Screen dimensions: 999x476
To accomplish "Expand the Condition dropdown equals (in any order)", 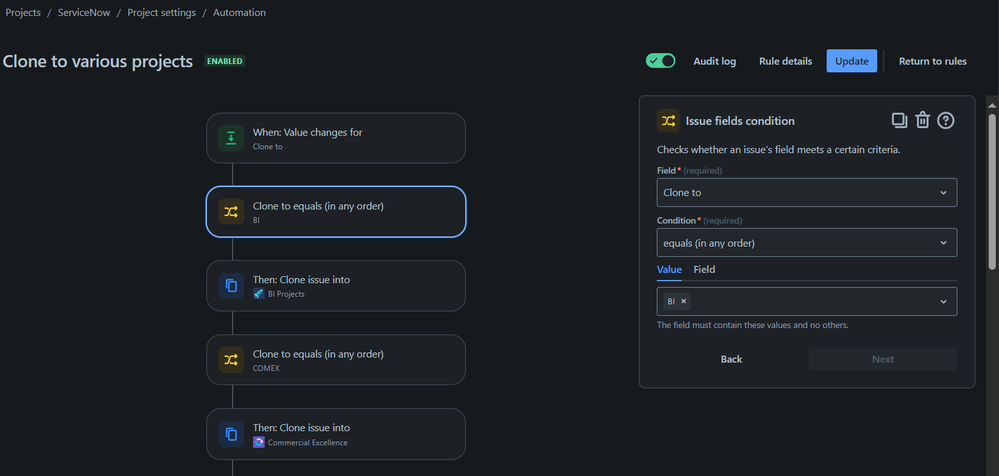I will pos(806,242).
